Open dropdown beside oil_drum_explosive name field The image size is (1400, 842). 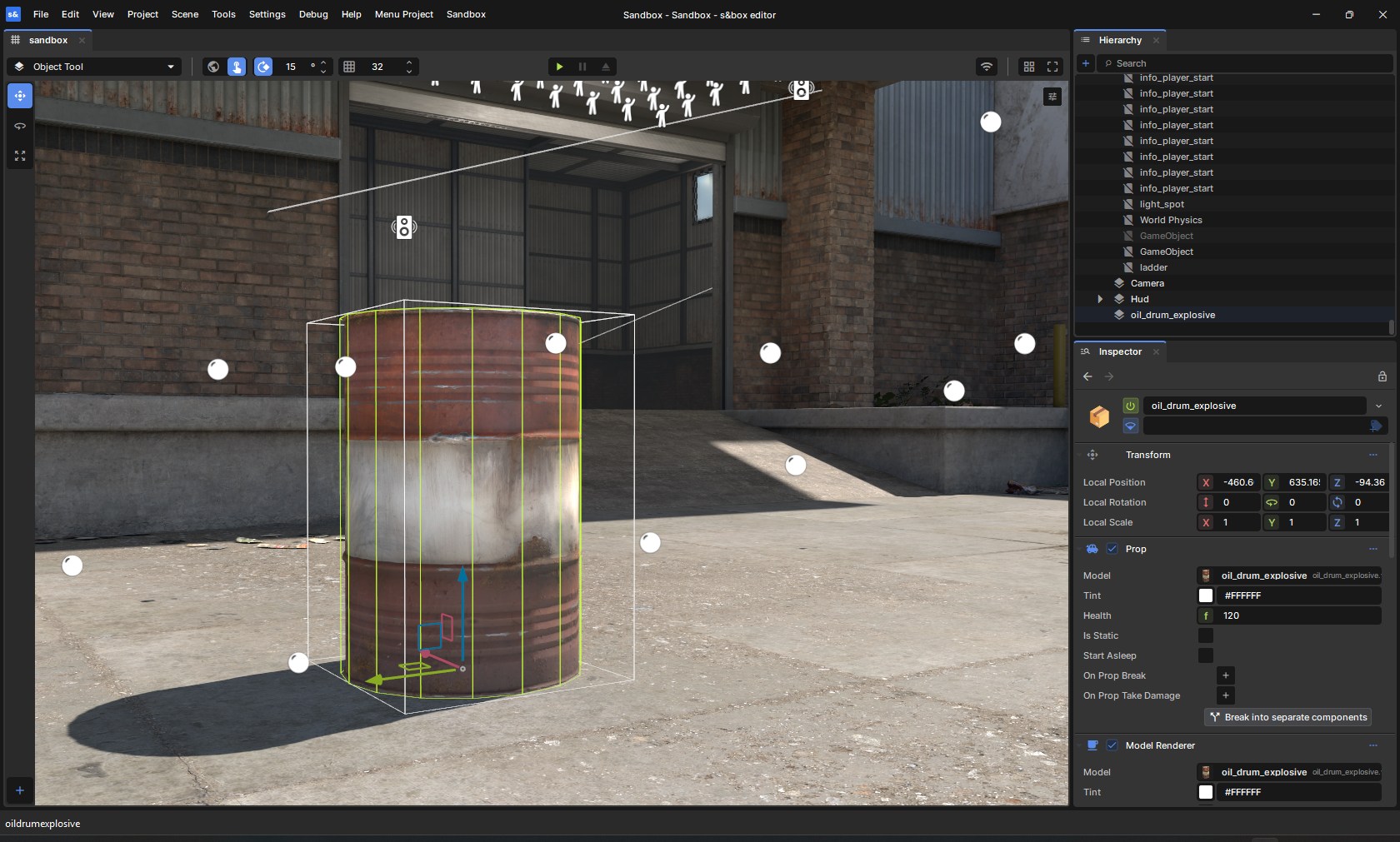click(x=1377, y=406)
